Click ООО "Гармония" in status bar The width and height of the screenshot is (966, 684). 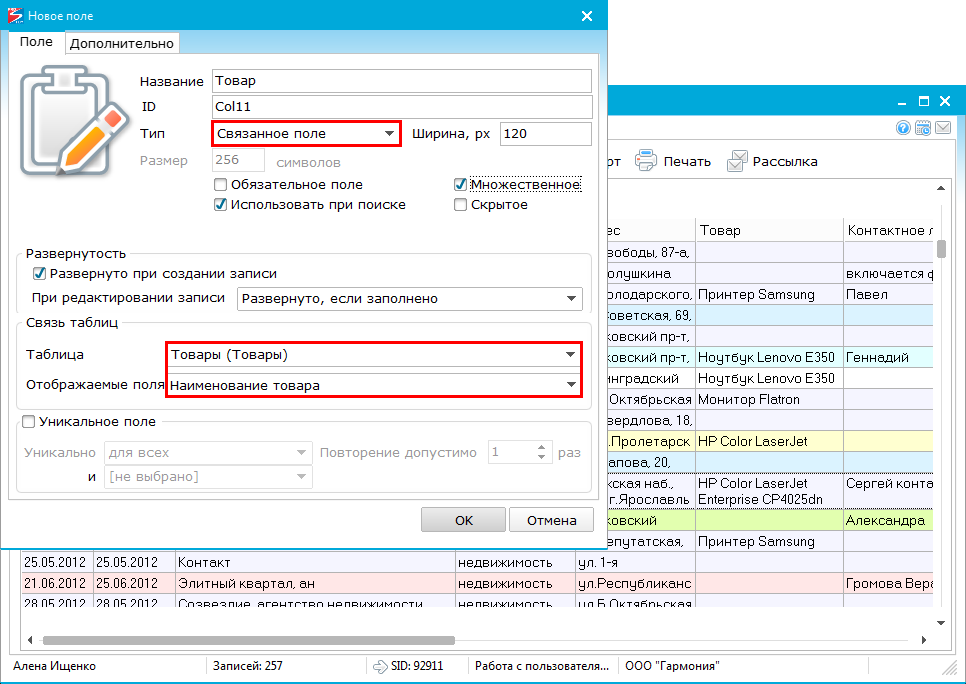click(672, 666)
